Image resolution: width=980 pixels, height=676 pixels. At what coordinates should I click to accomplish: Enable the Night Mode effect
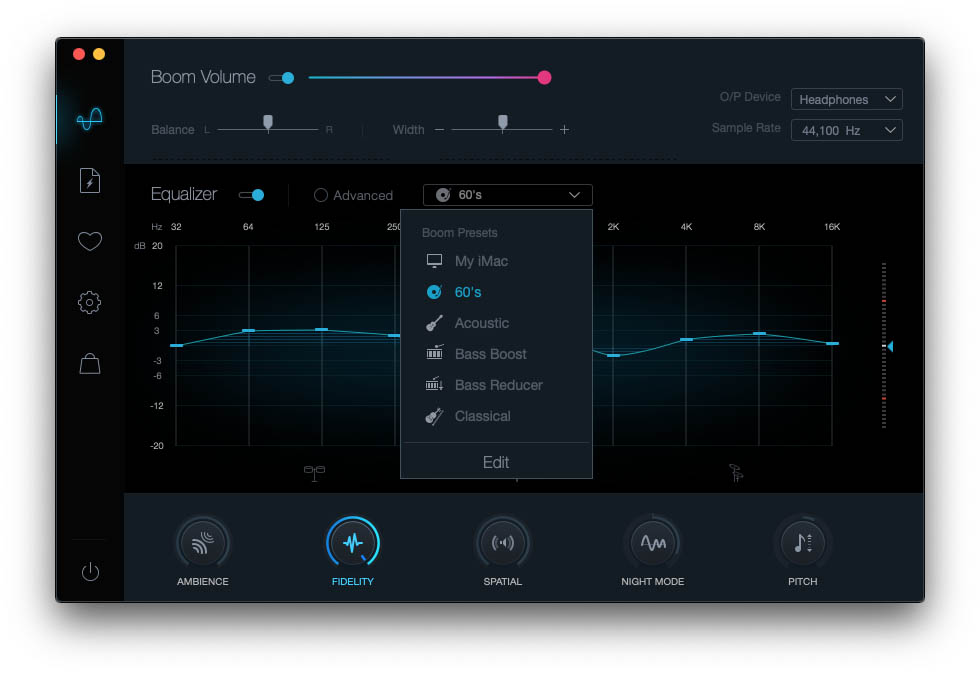[653, 543]
